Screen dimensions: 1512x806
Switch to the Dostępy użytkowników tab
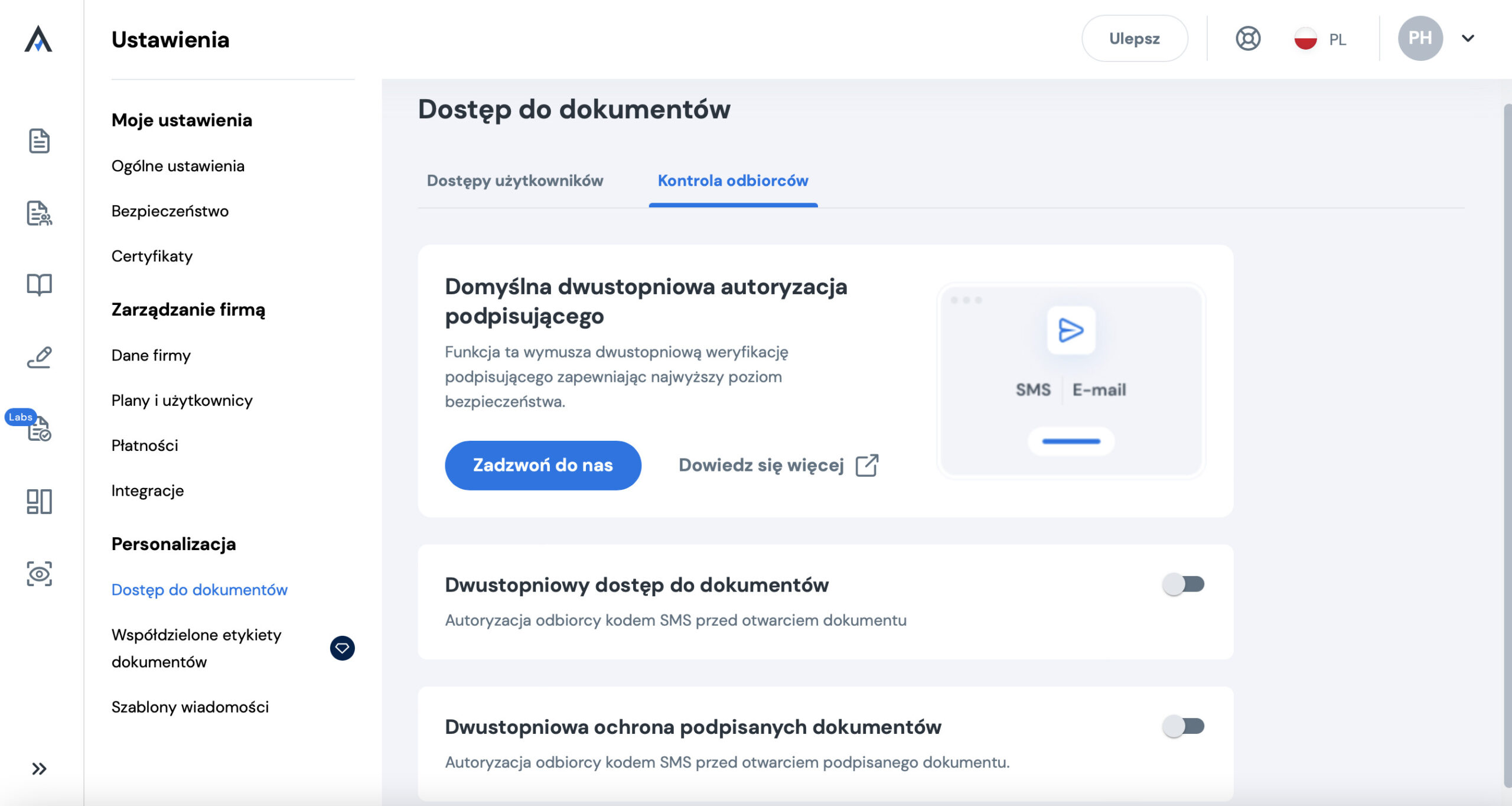point(515,181)
